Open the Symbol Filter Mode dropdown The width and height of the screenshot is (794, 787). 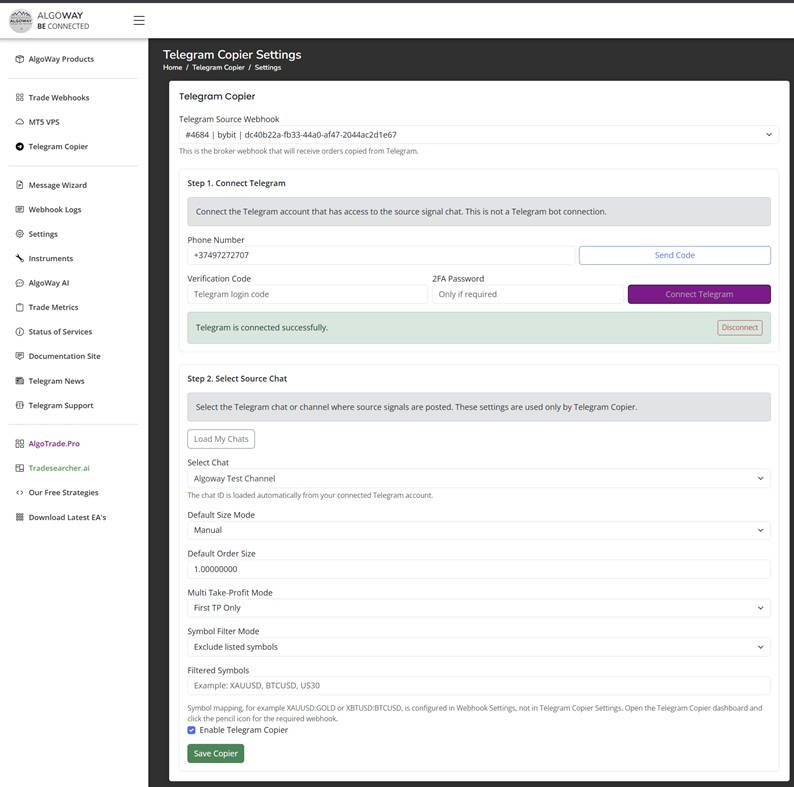click(x=479, y=647)
